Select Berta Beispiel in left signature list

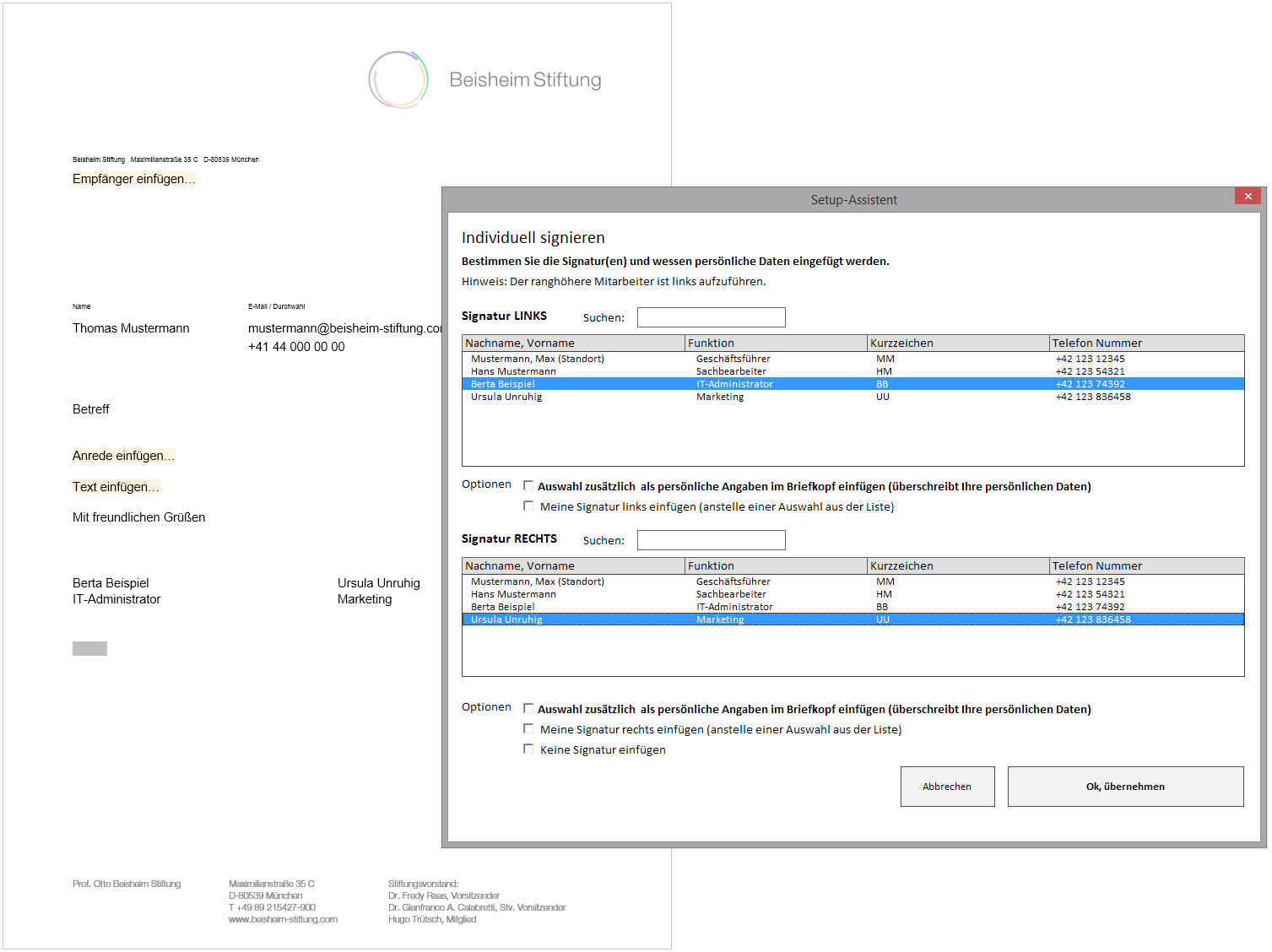point(853,384)
